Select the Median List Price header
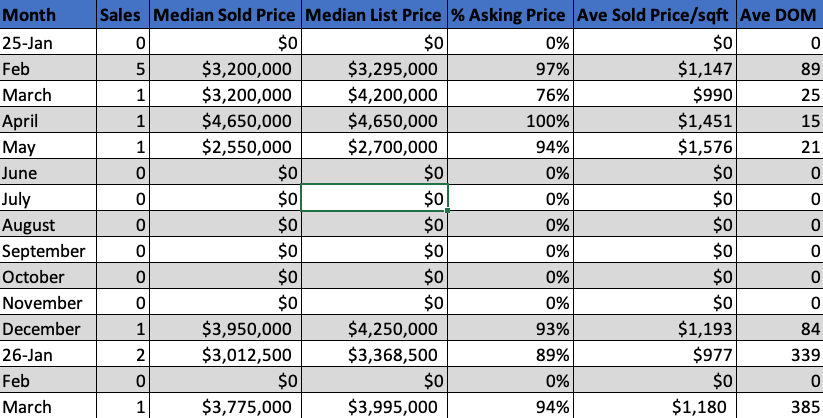Screen dimensions: 823x418 [375, 16]
